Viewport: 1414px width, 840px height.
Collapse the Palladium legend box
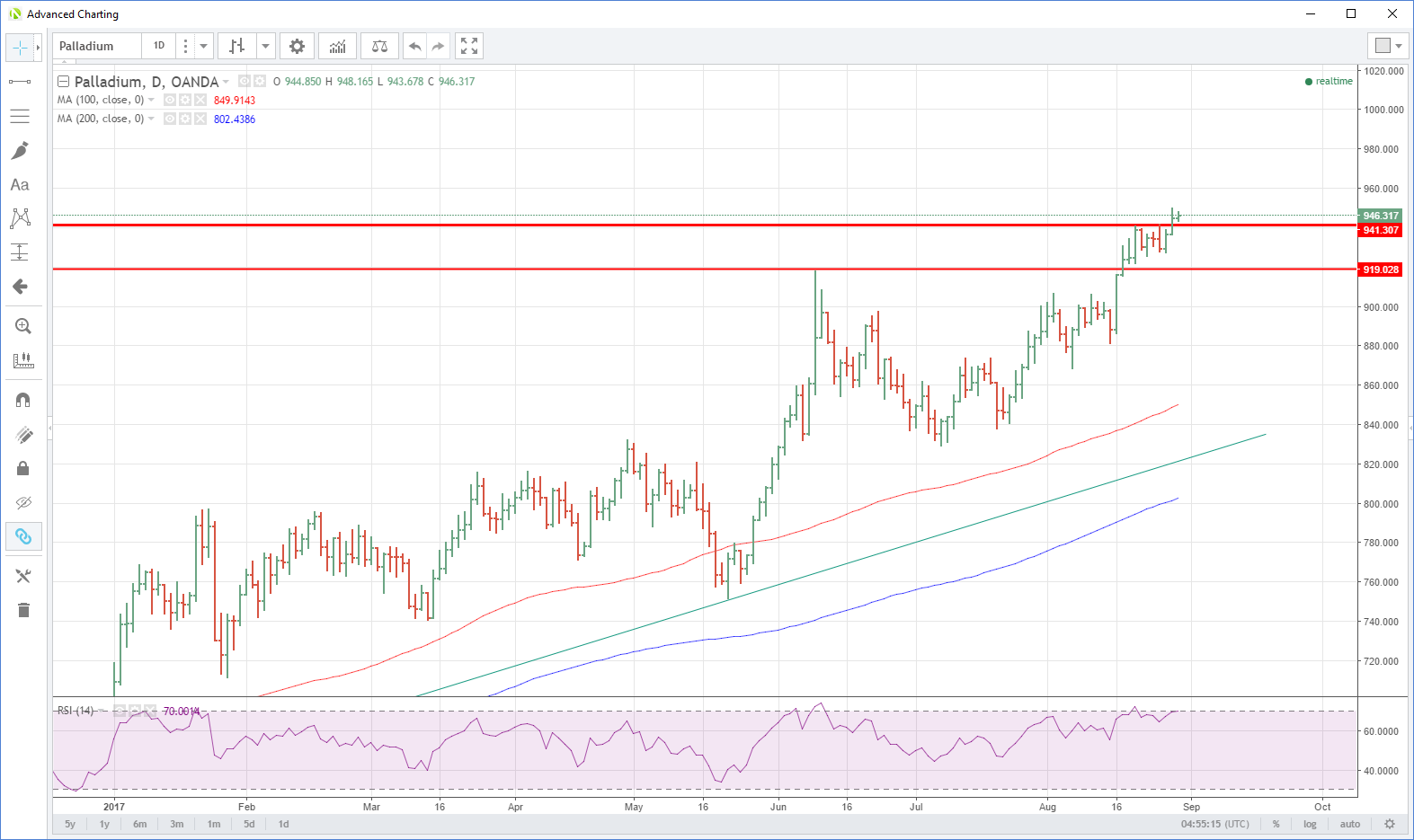[64, 81]
